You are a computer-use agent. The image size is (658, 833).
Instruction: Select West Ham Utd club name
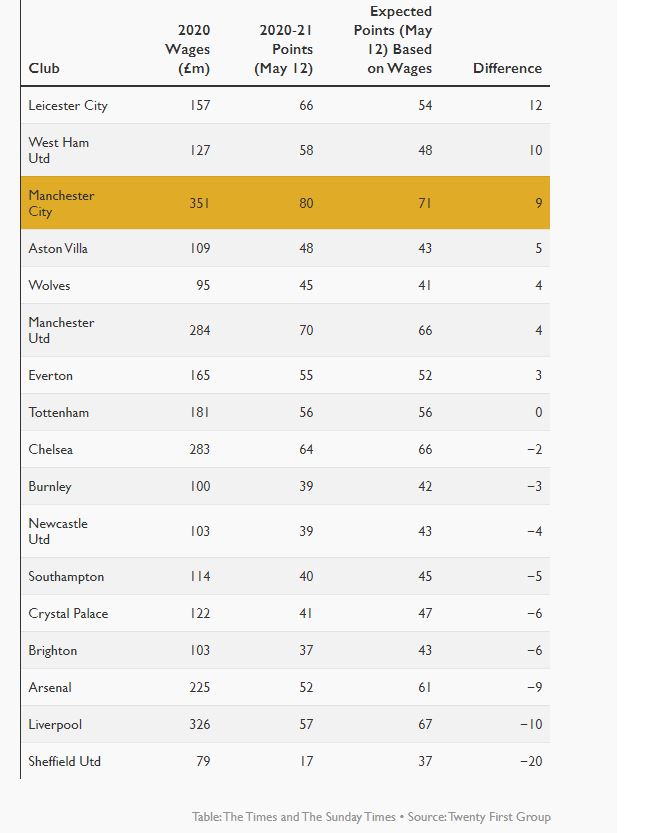pos(58,150)
